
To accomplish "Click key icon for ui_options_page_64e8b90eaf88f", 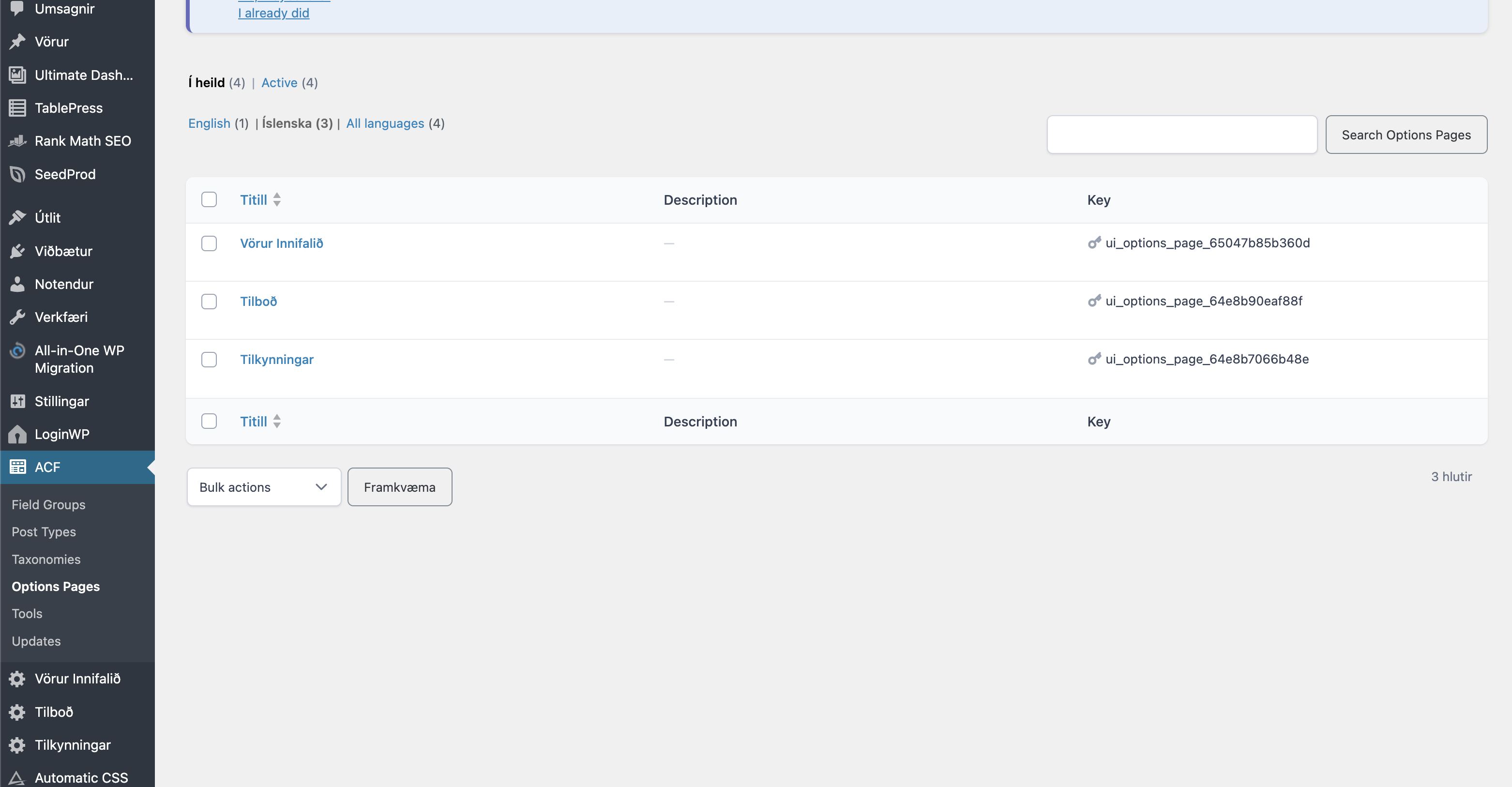I will (1094, 301).
